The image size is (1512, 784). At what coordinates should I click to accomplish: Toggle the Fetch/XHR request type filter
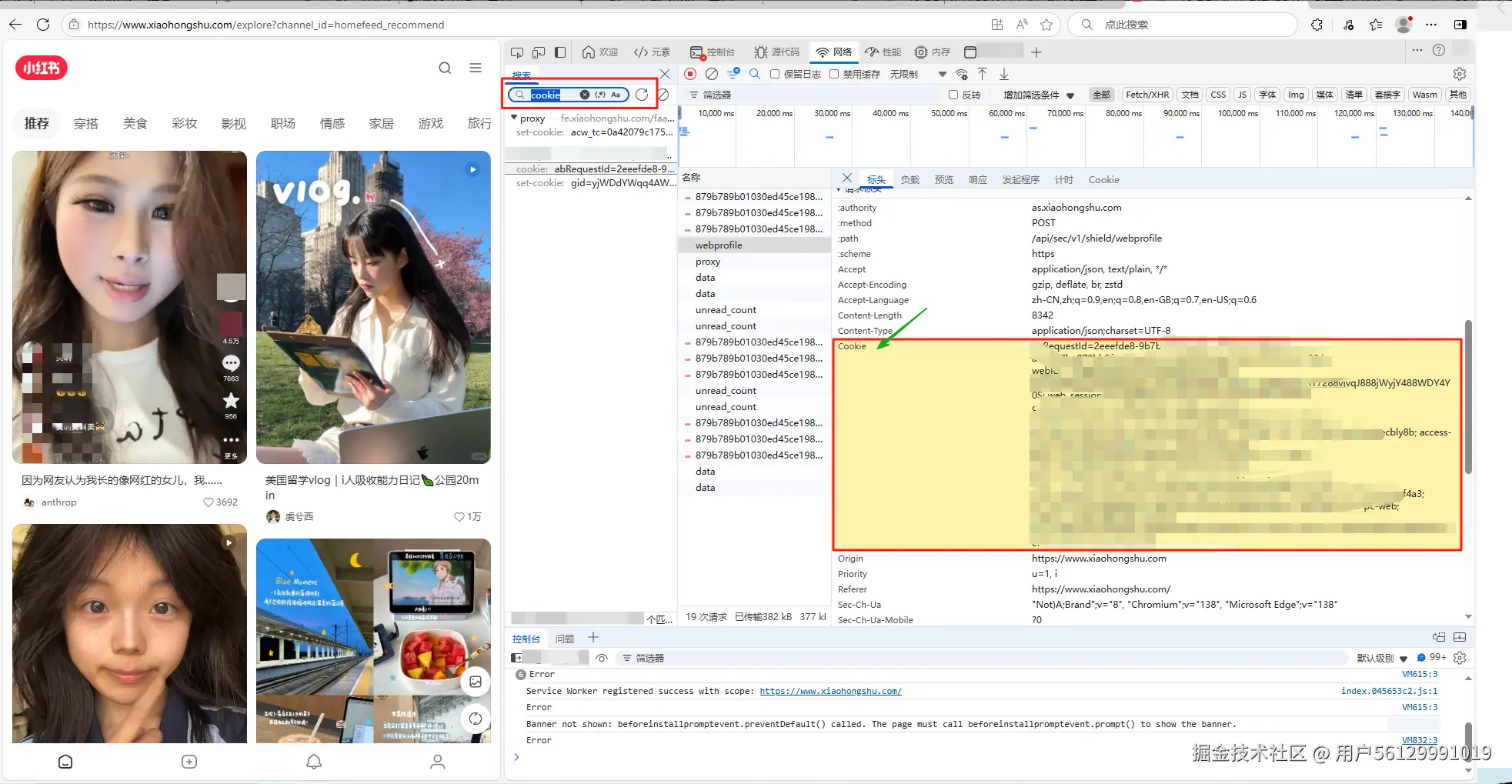pyautogui.click(x=1147, y=95)
